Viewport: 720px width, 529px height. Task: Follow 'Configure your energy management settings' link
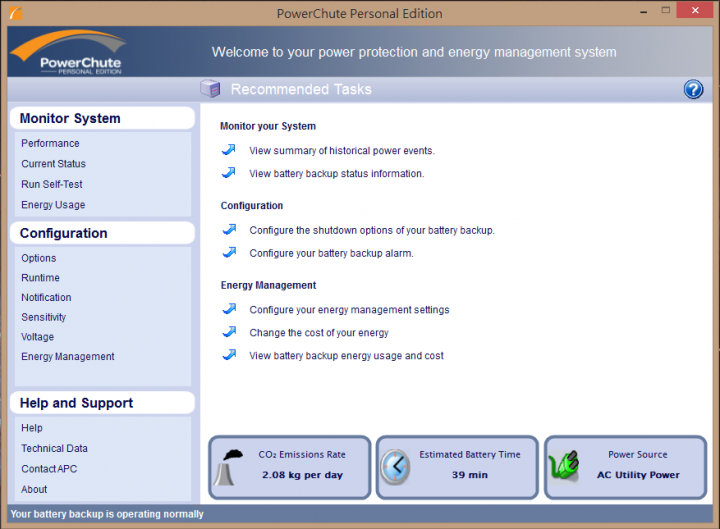(349, 310)
